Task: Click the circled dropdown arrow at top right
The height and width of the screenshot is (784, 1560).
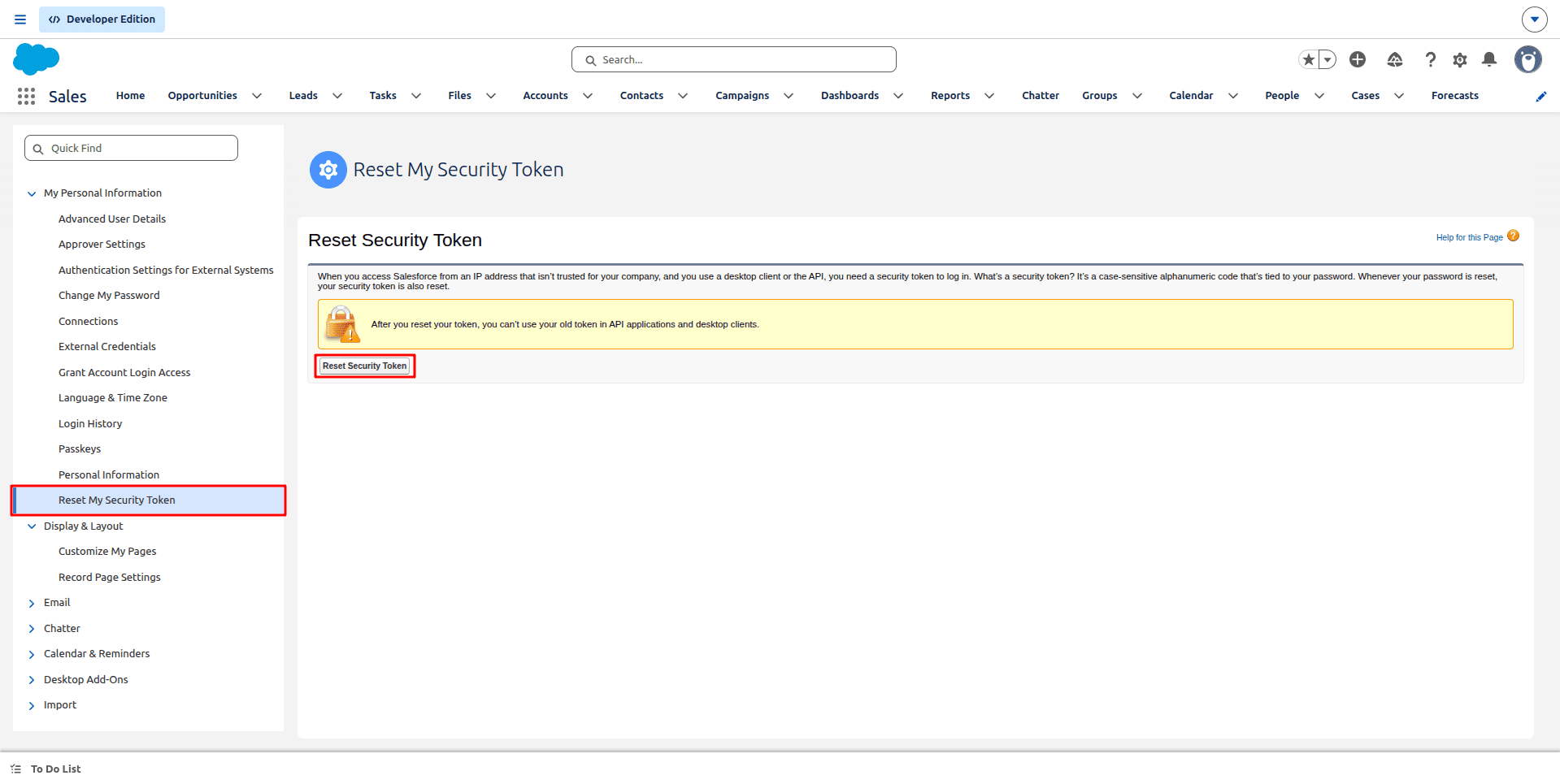Action: point(1534,19)
